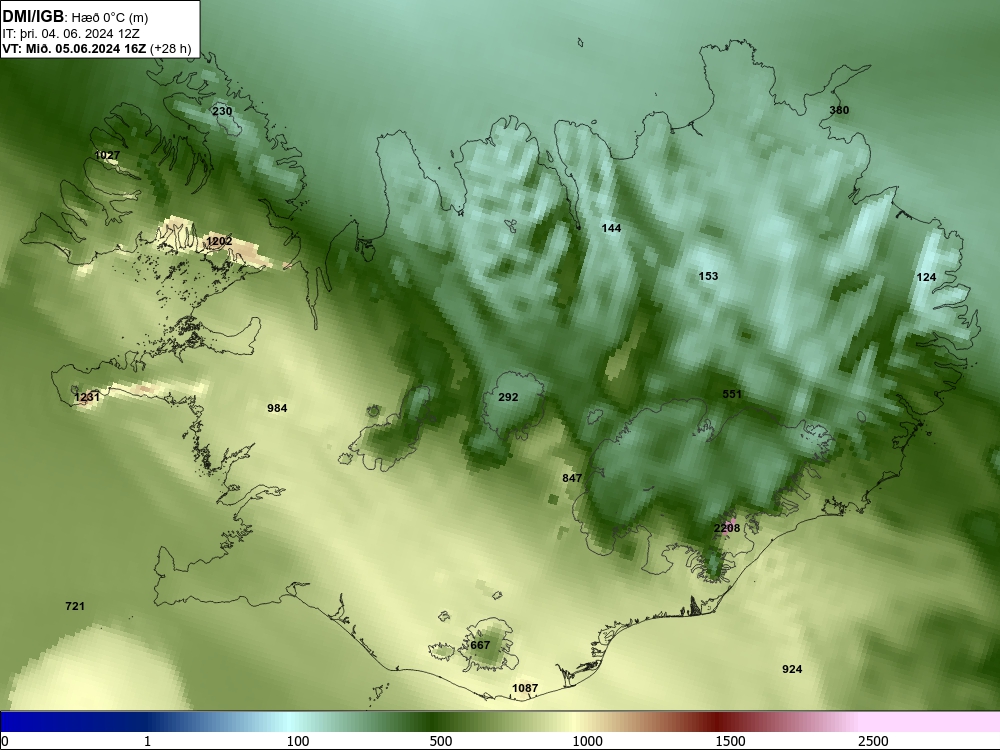Click the 924 value in southeast ocean

coord(792,669)
